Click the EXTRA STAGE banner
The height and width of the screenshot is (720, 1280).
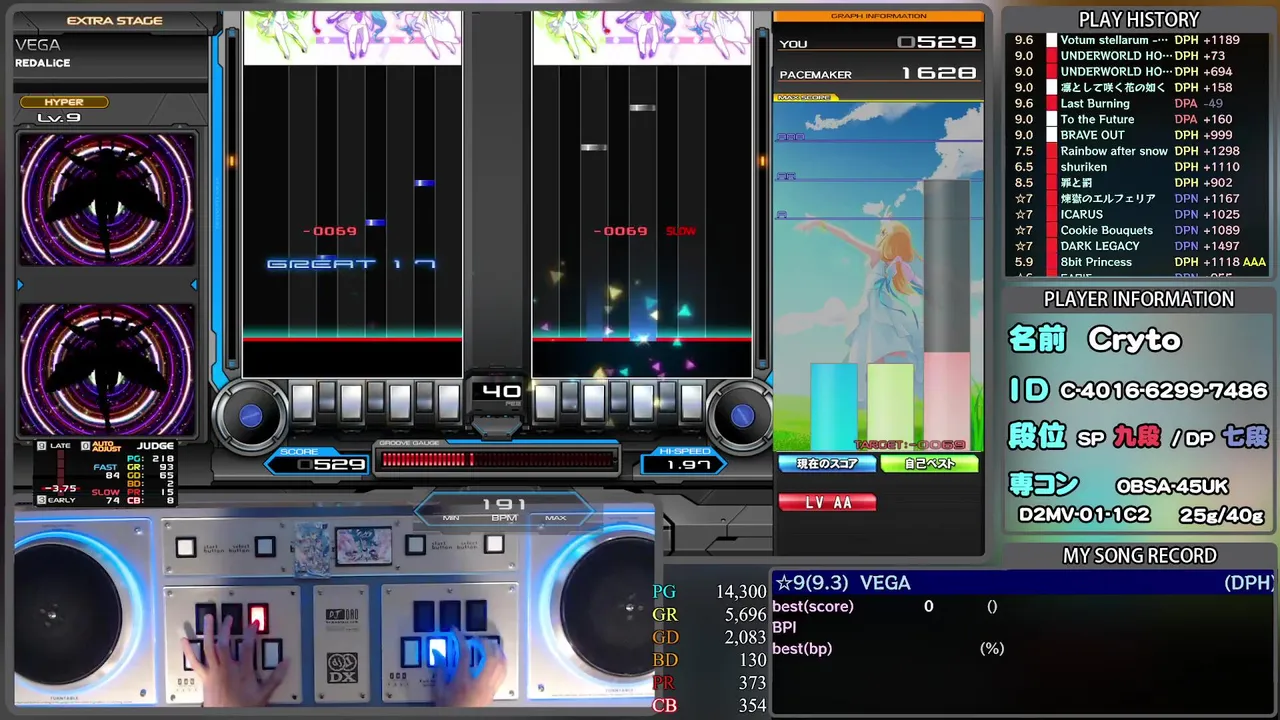114,20
